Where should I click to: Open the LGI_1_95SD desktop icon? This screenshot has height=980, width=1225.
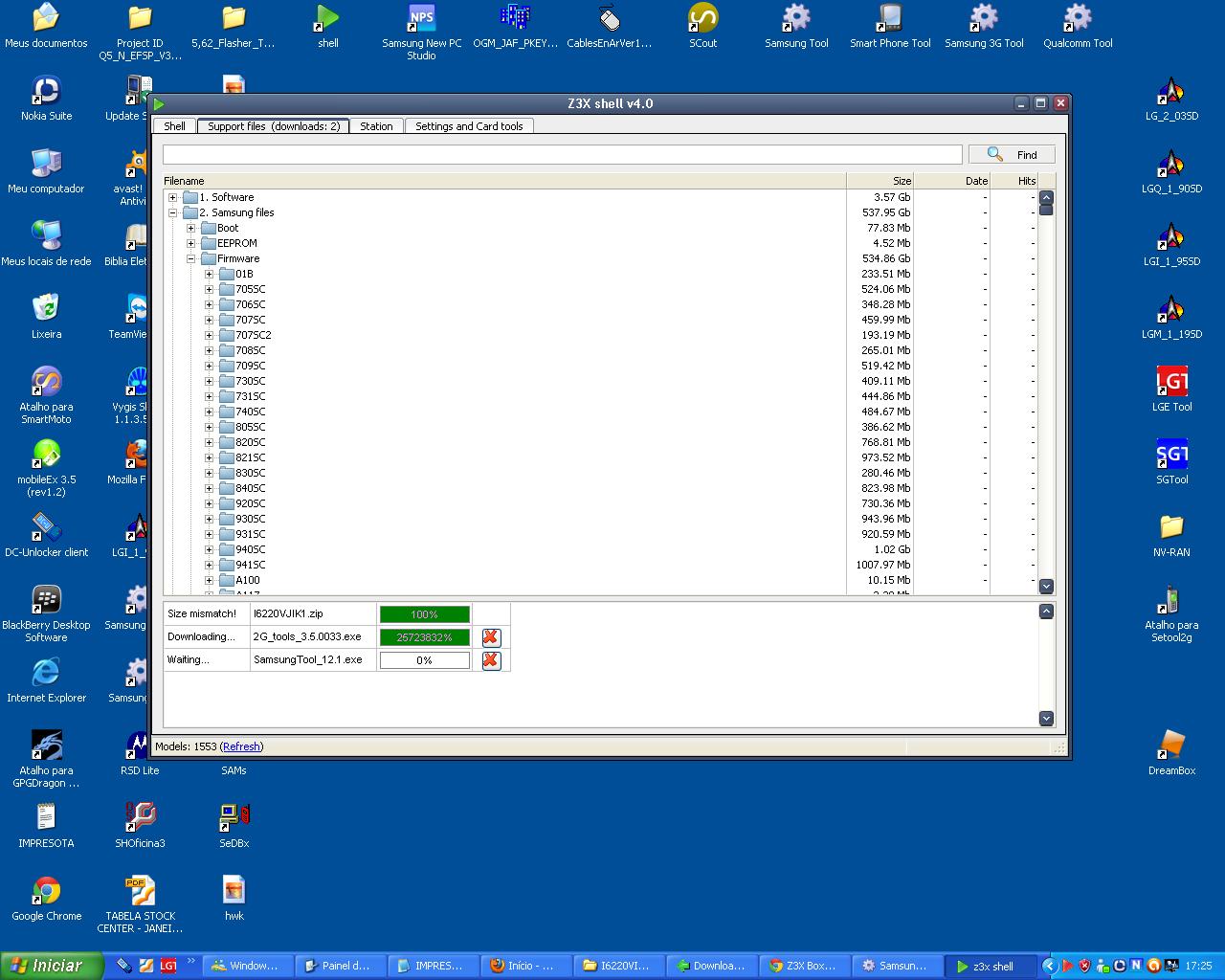pyautogui.click(x=1171, y=244)
